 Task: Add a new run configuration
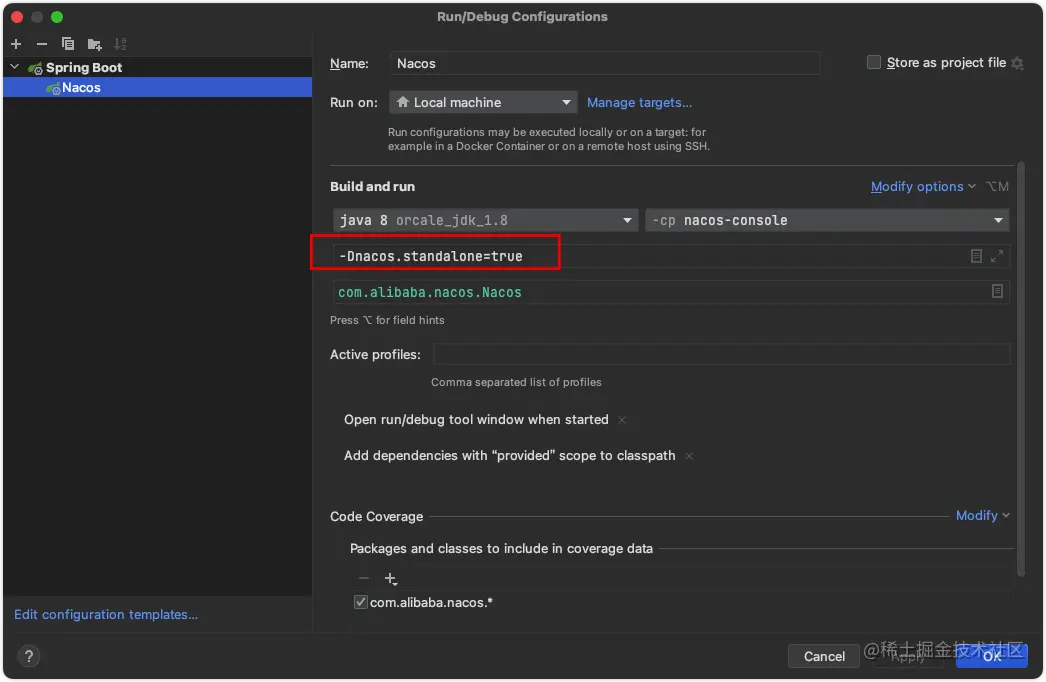coord(16,44)
